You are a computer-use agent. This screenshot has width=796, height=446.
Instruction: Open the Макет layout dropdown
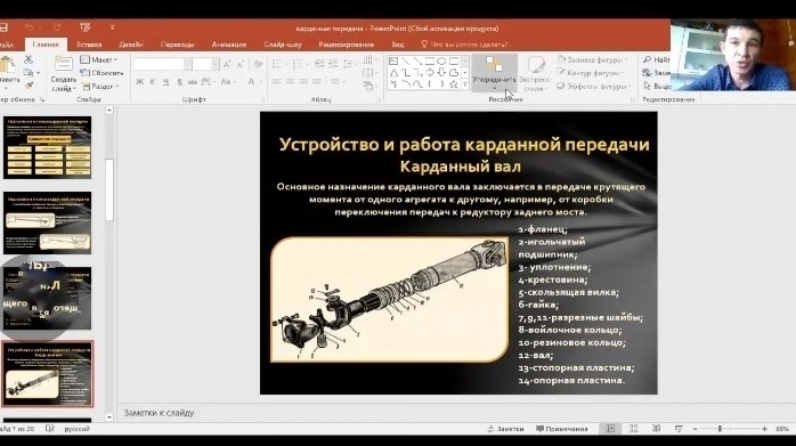(x=100, y=59)
